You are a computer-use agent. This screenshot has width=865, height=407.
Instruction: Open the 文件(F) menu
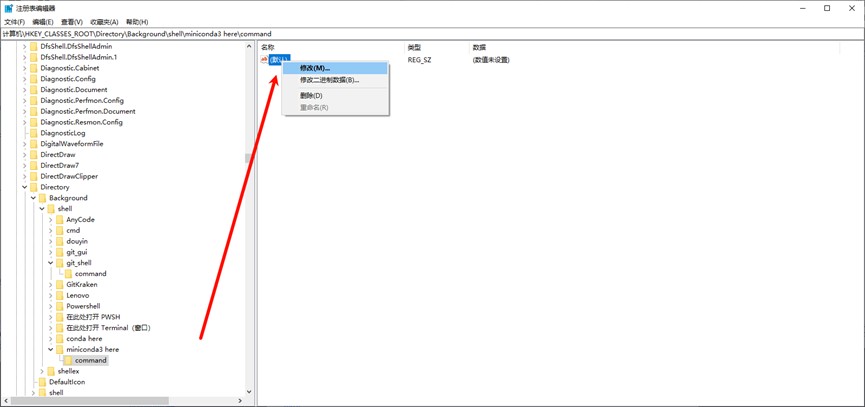coord(14,22)
